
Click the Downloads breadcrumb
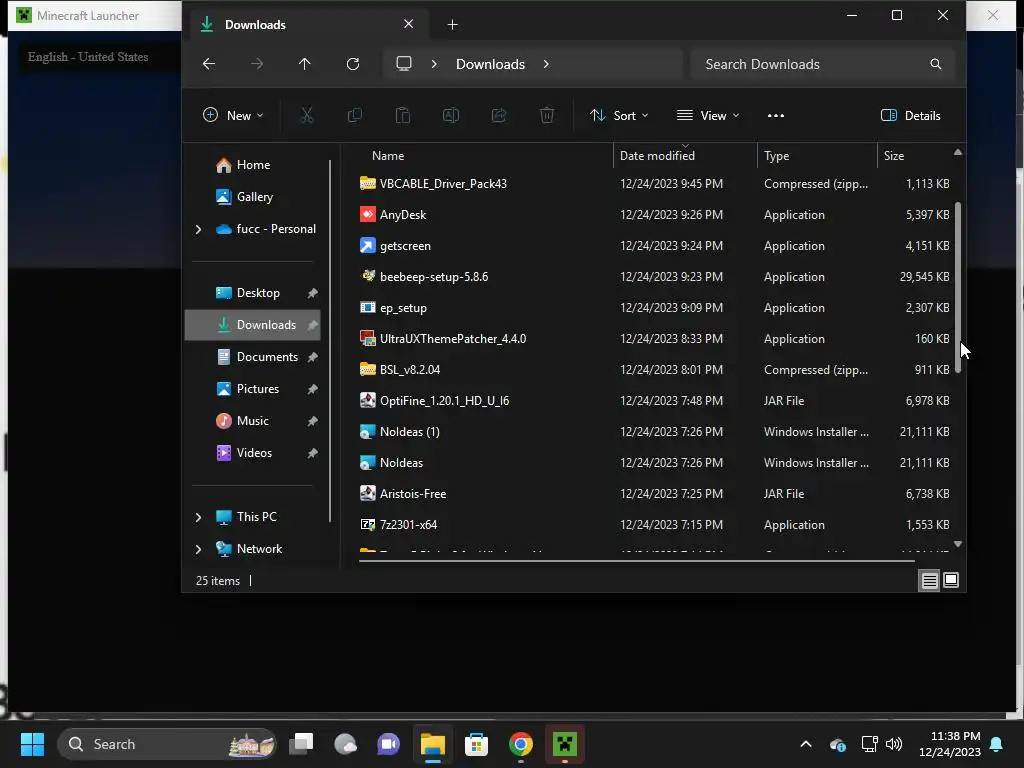pyautogui.click(x=490, y=64)
